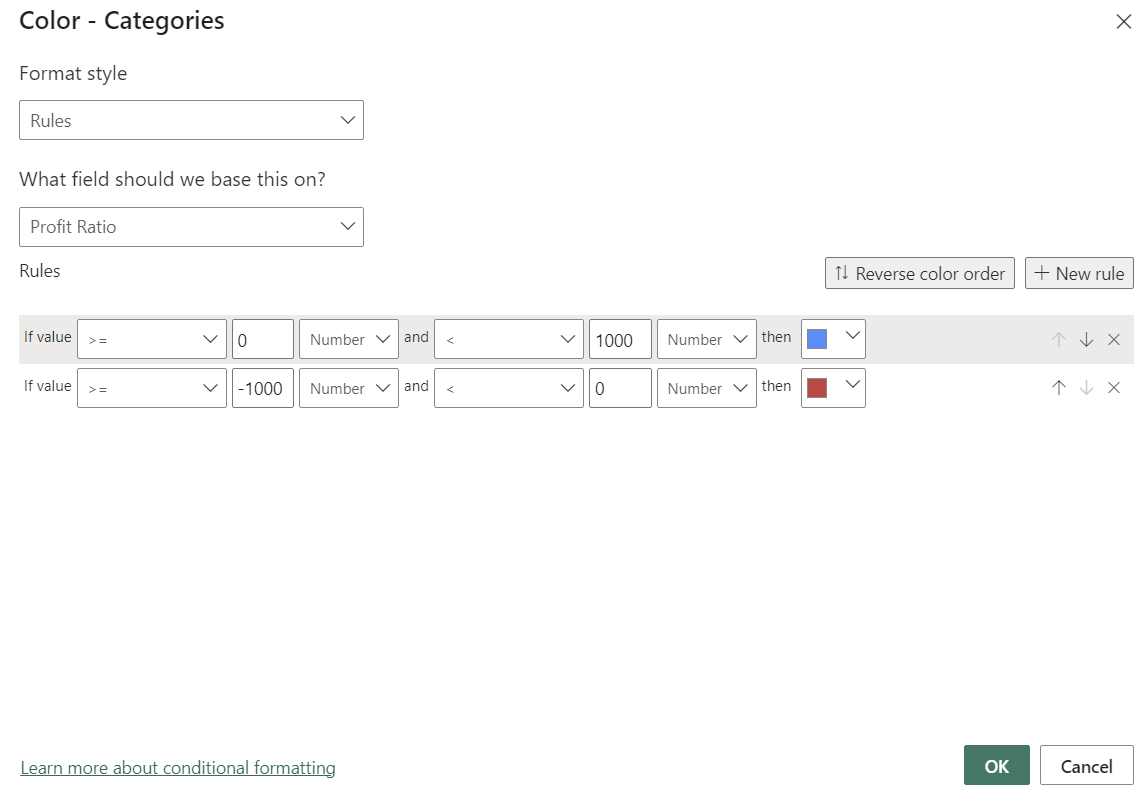Screen dimensions: 1146x802
Task: Open first rule's >= operator dropdown
Action: pos(152,339)
